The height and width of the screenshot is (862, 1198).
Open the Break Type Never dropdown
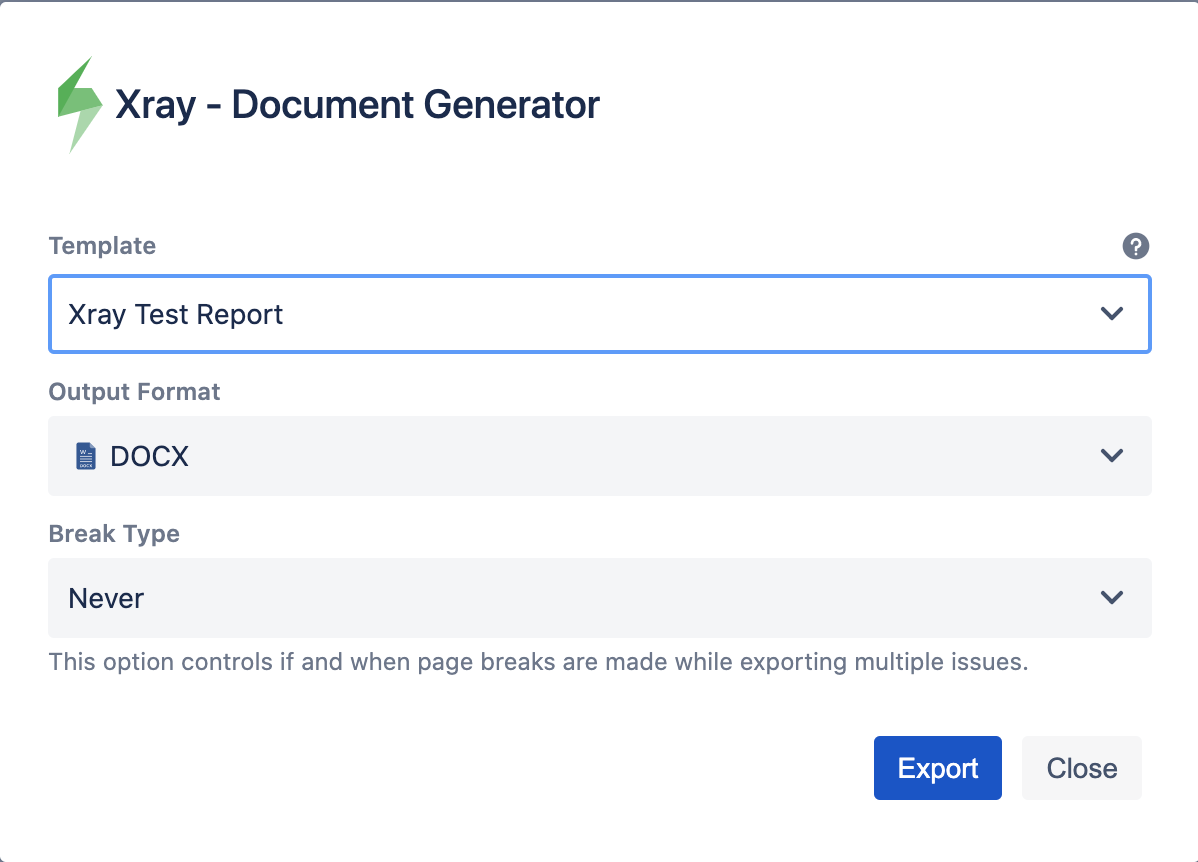(600, 598)
